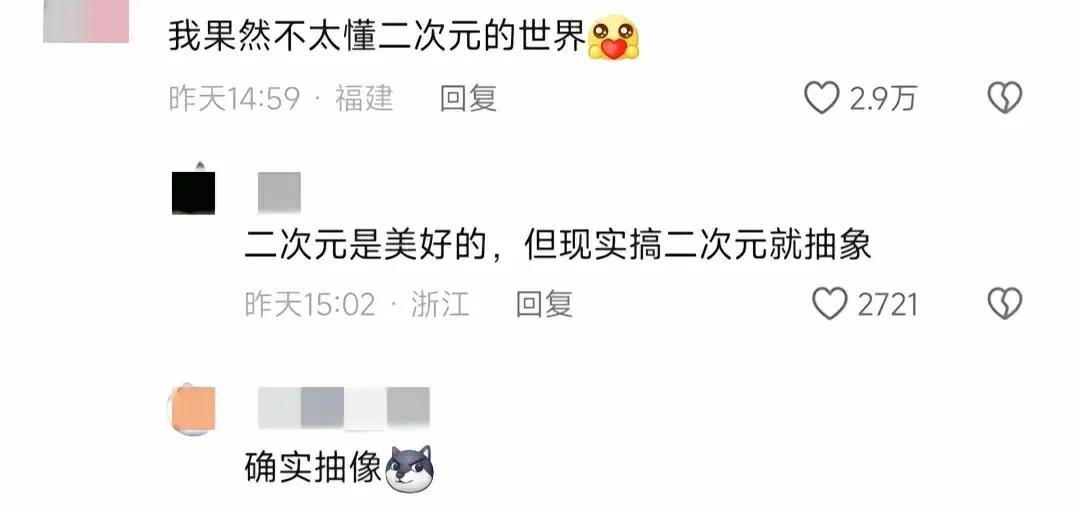Tap comment text 我果然不太懂二次元的世界
The height and width of the screenshot is (512, 1080).
coord(377,39)
